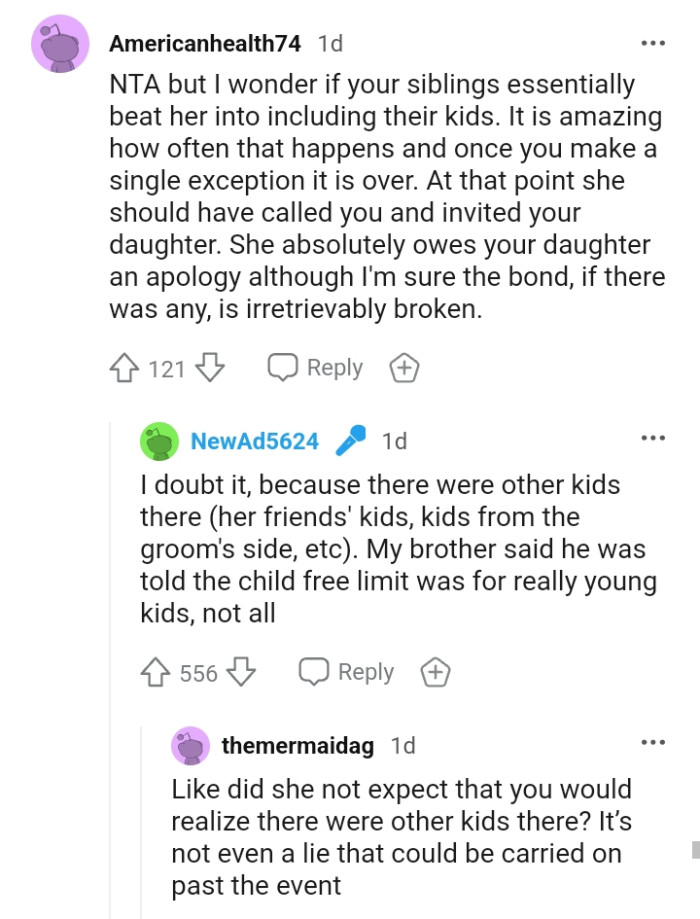Image resolution: width=700 pixels, height=919 pixels.
Task: Click Reply under NewAd5624's comment
Action: [x=366, y=673]
